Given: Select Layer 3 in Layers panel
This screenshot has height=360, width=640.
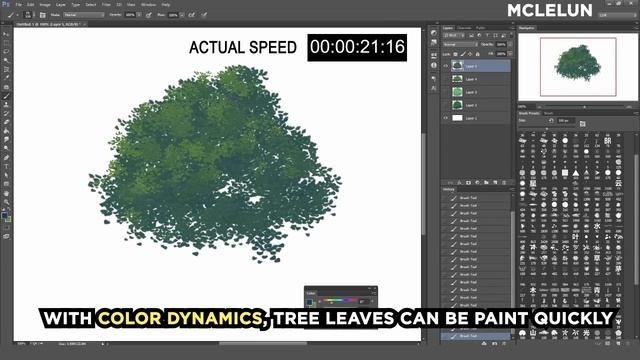Looking at the screenshot, I should coord(476,92).
